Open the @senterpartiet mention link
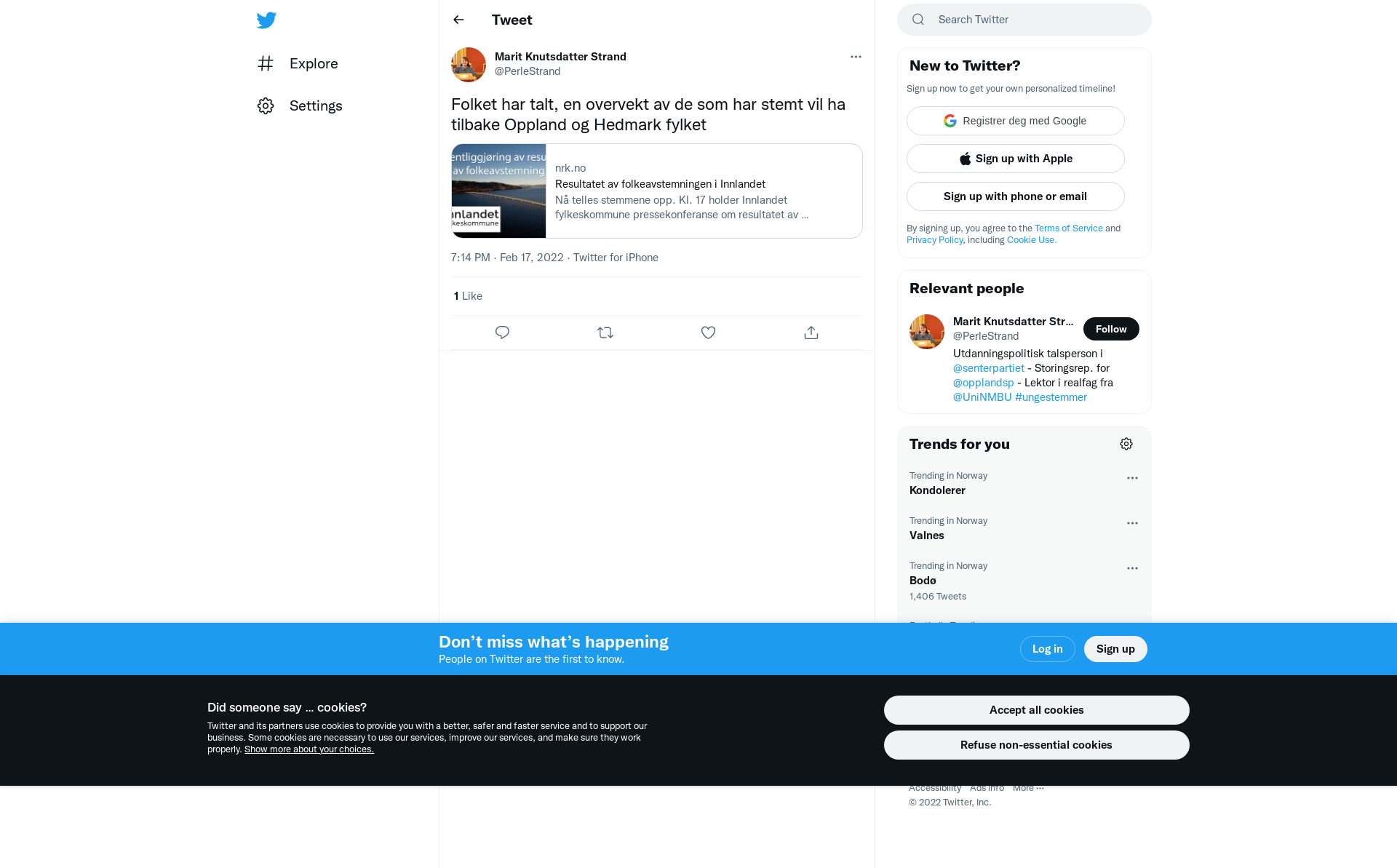 tap(988, 368)
